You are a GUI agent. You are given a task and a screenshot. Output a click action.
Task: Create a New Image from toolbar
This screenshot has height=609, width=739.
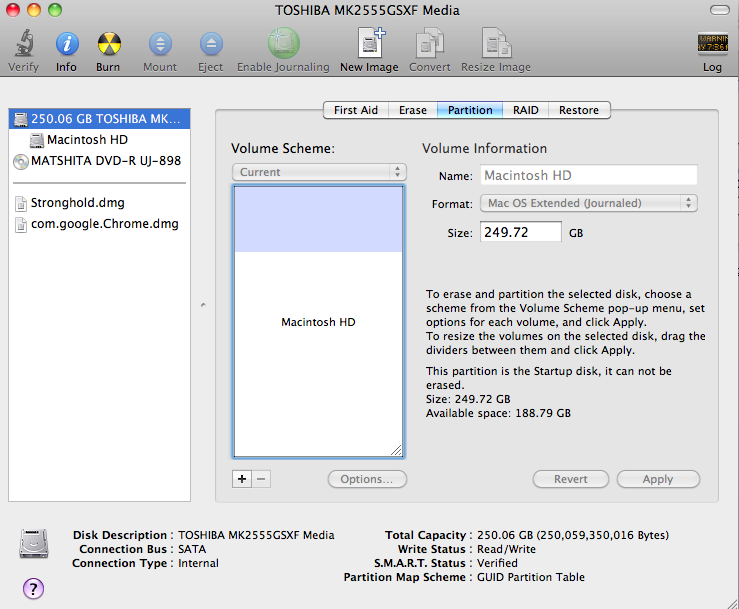(370, 43)
